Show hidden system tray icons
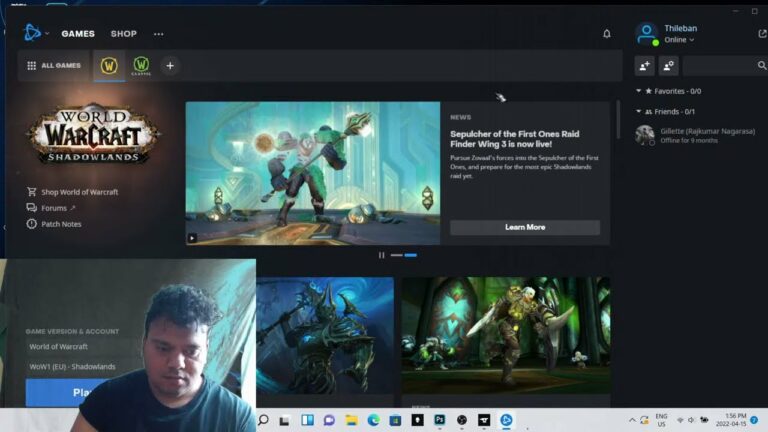The height and width of the screenshot is (432, 768). [632, 420]
